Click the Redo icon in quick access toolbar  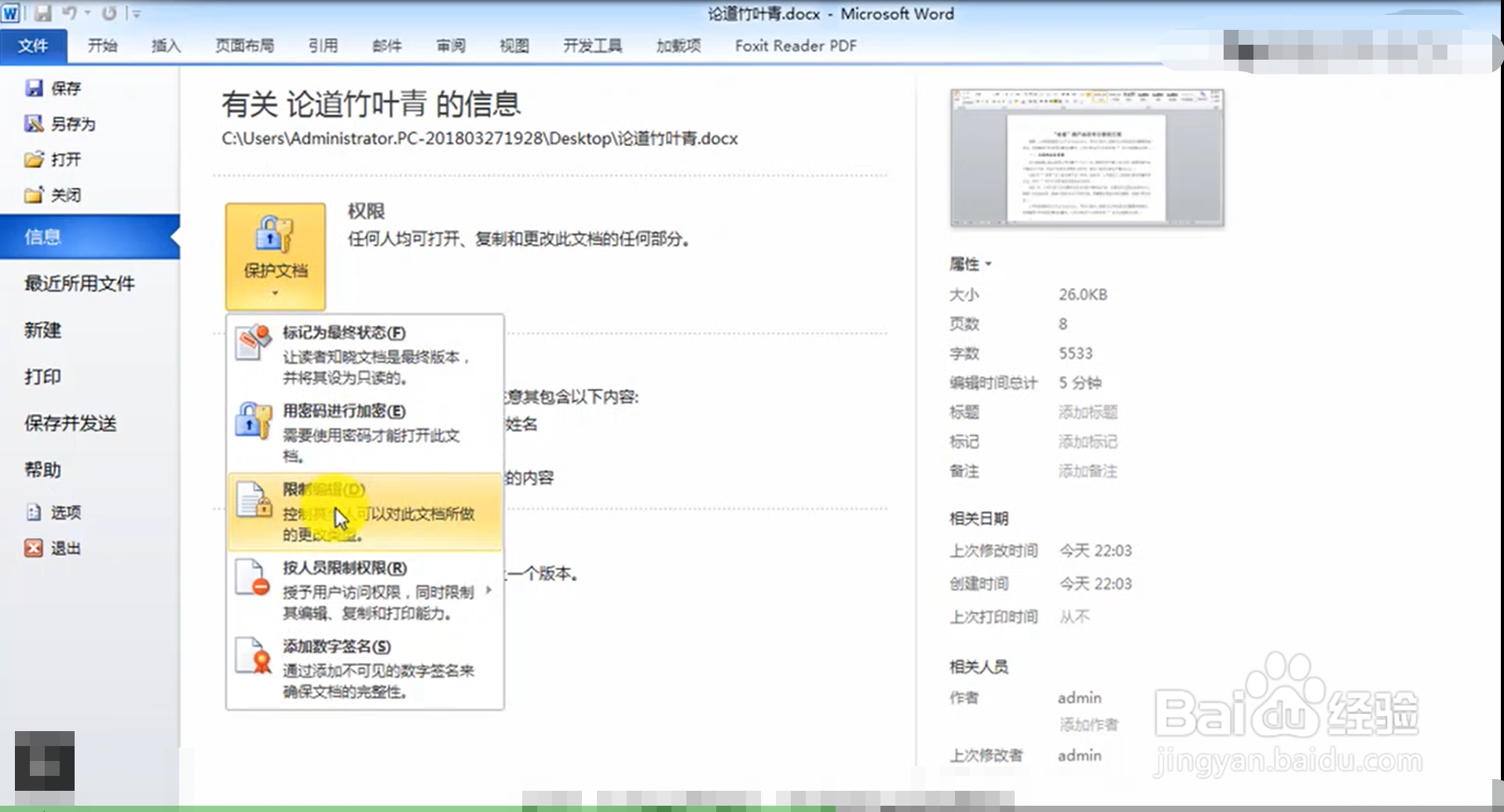(109, 13)
